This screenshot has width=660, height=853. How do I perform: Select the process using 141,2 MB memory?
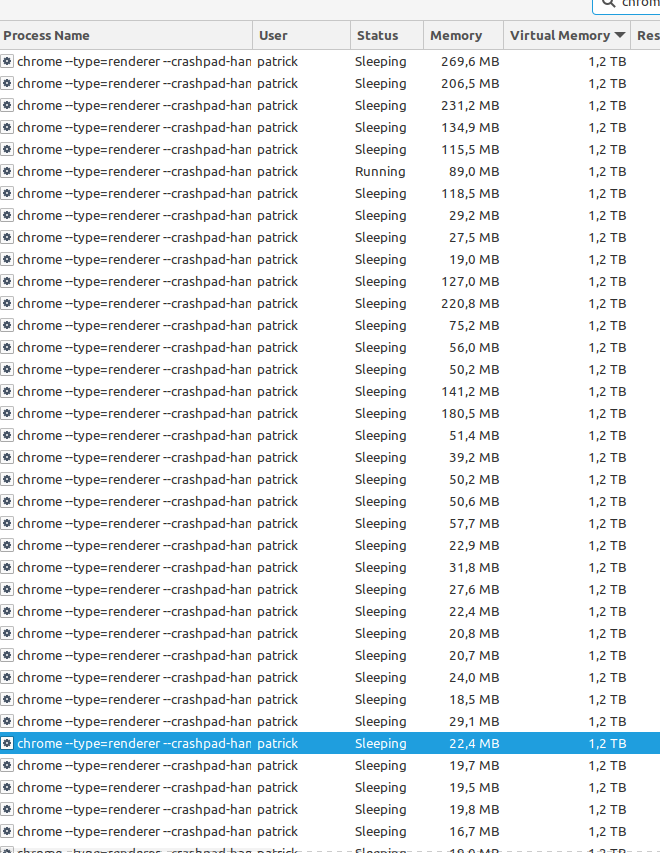tap(330, 392)
